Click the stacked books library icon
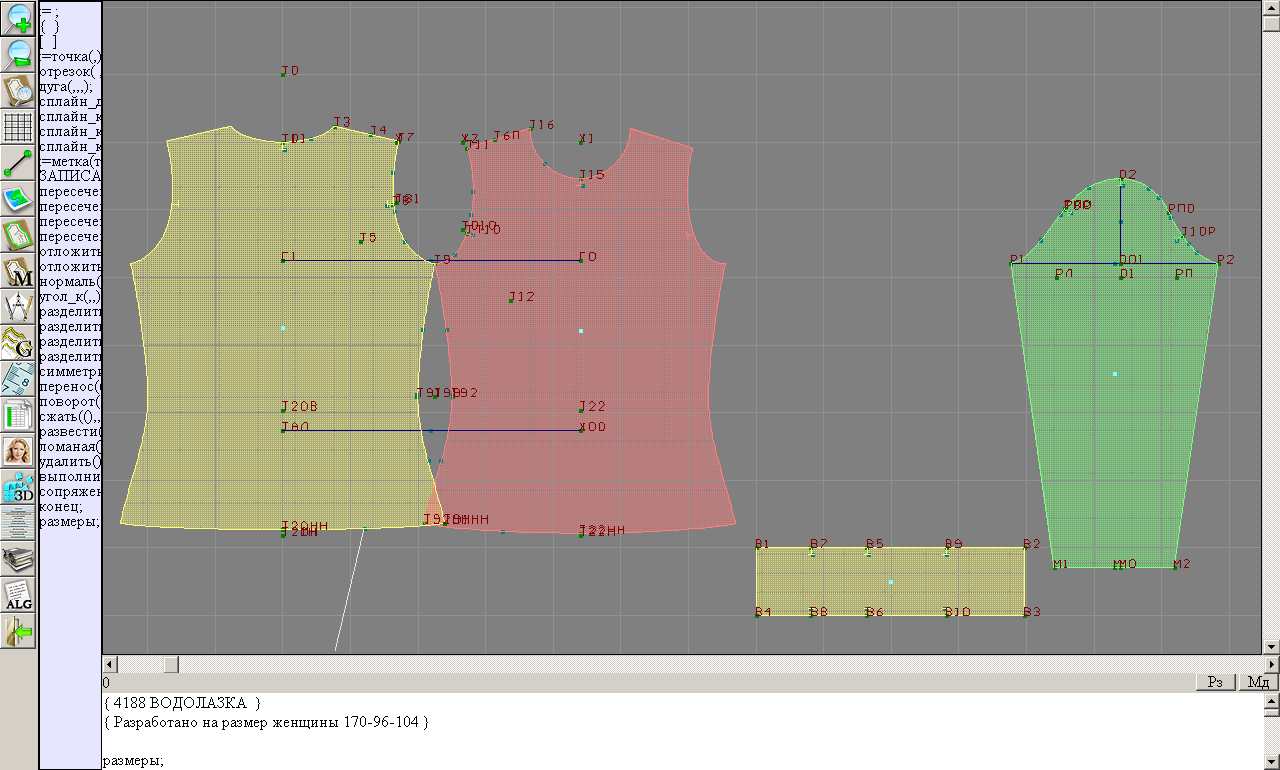 pos(19,559)
